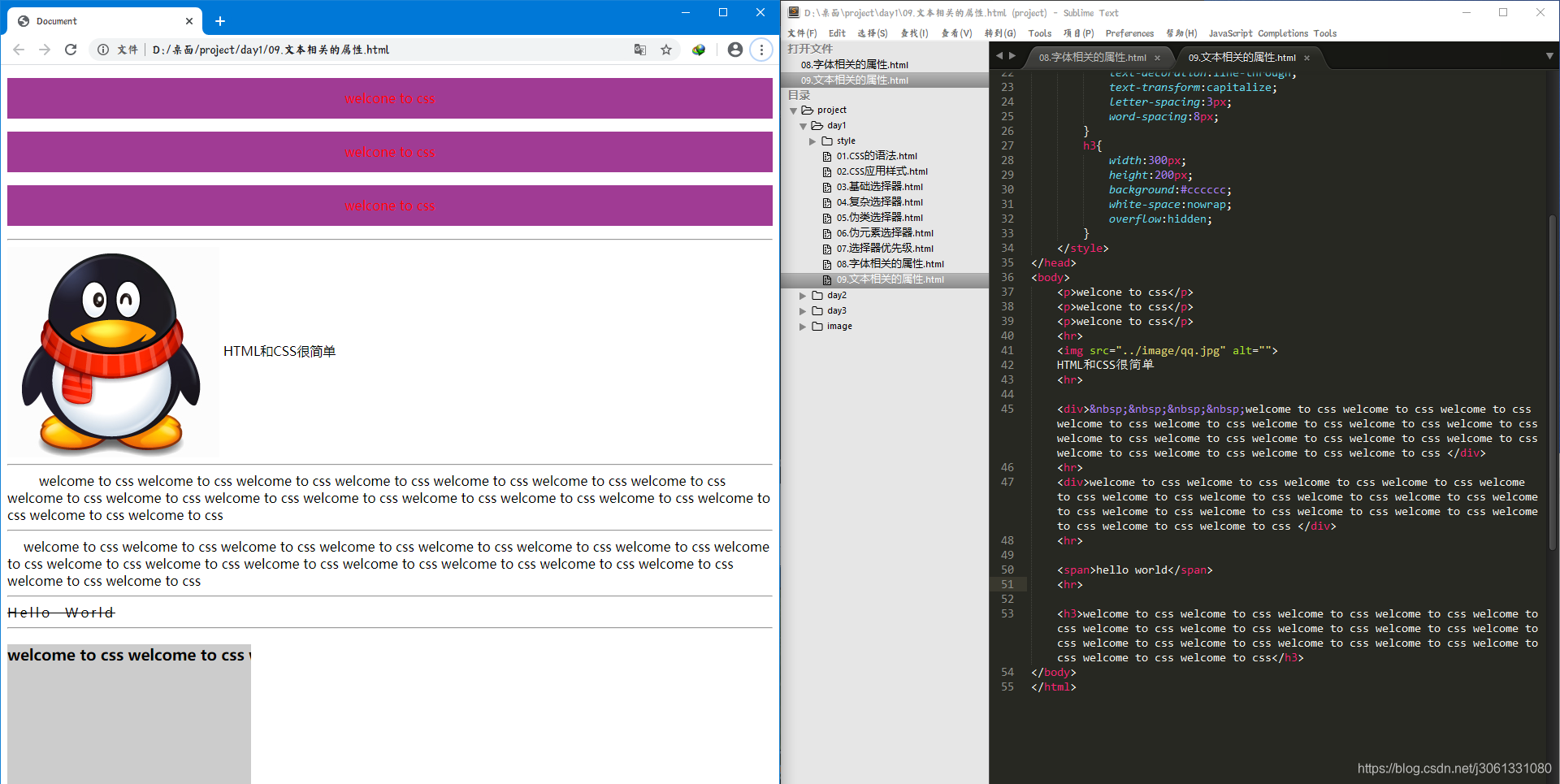
Task: Open the 项目(P) menu
Action: pyautogui.click(x=1079, y=33)
